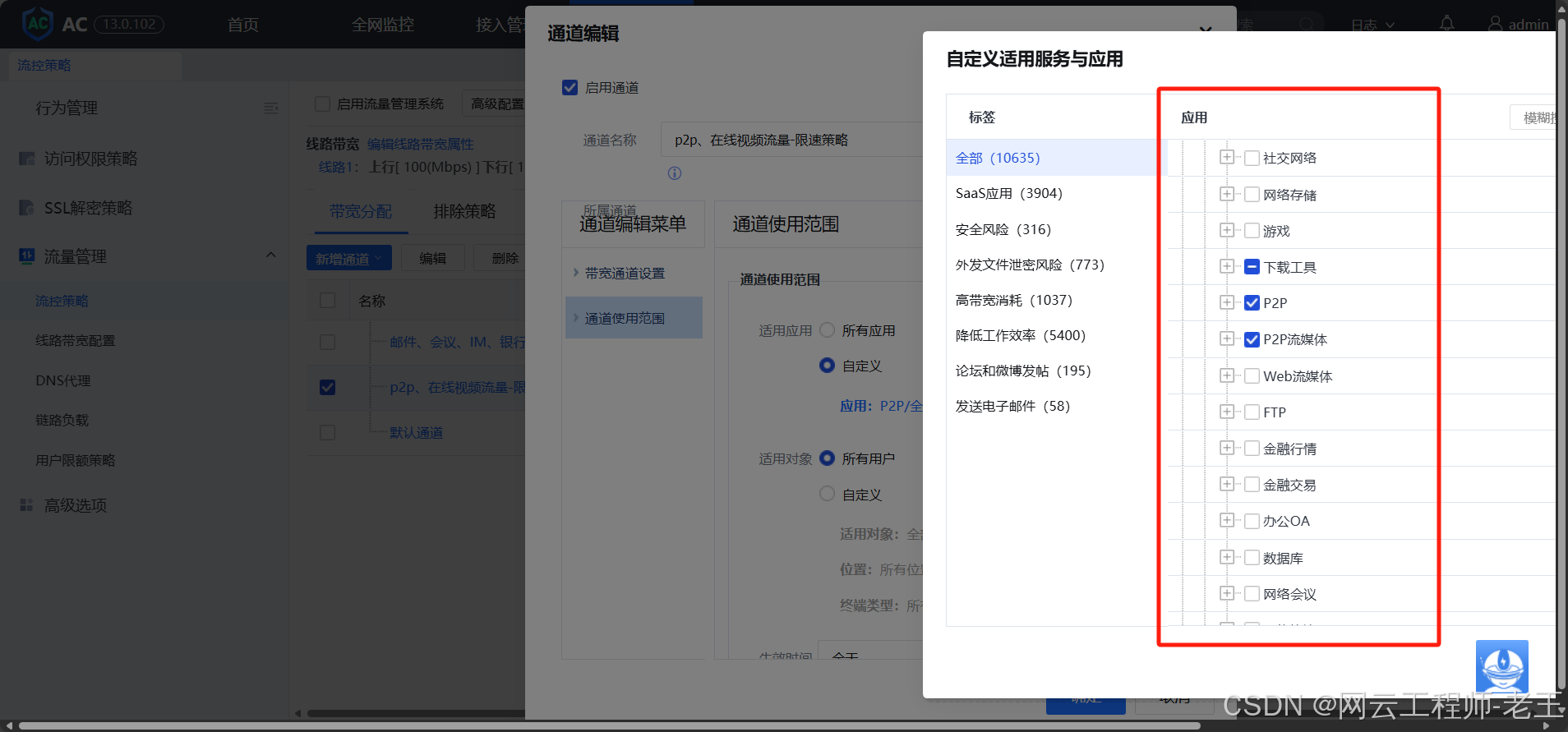Enable the 启用流量管理系统 checkbox
The image size is (1568, 732).
pos(323,104)
